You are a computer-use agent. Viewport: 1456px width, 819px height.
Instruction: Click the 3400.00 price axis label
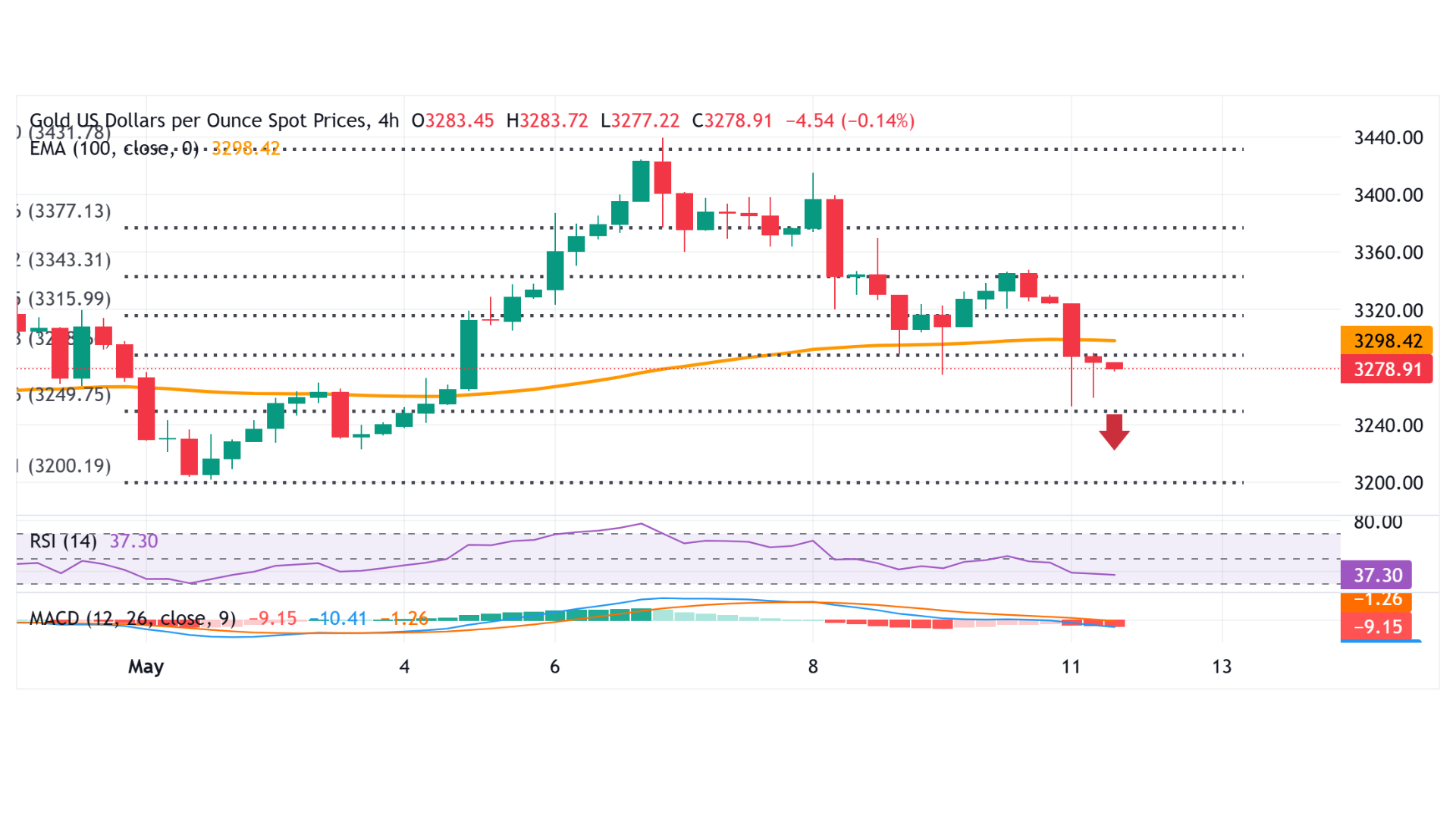[1389, 195]
